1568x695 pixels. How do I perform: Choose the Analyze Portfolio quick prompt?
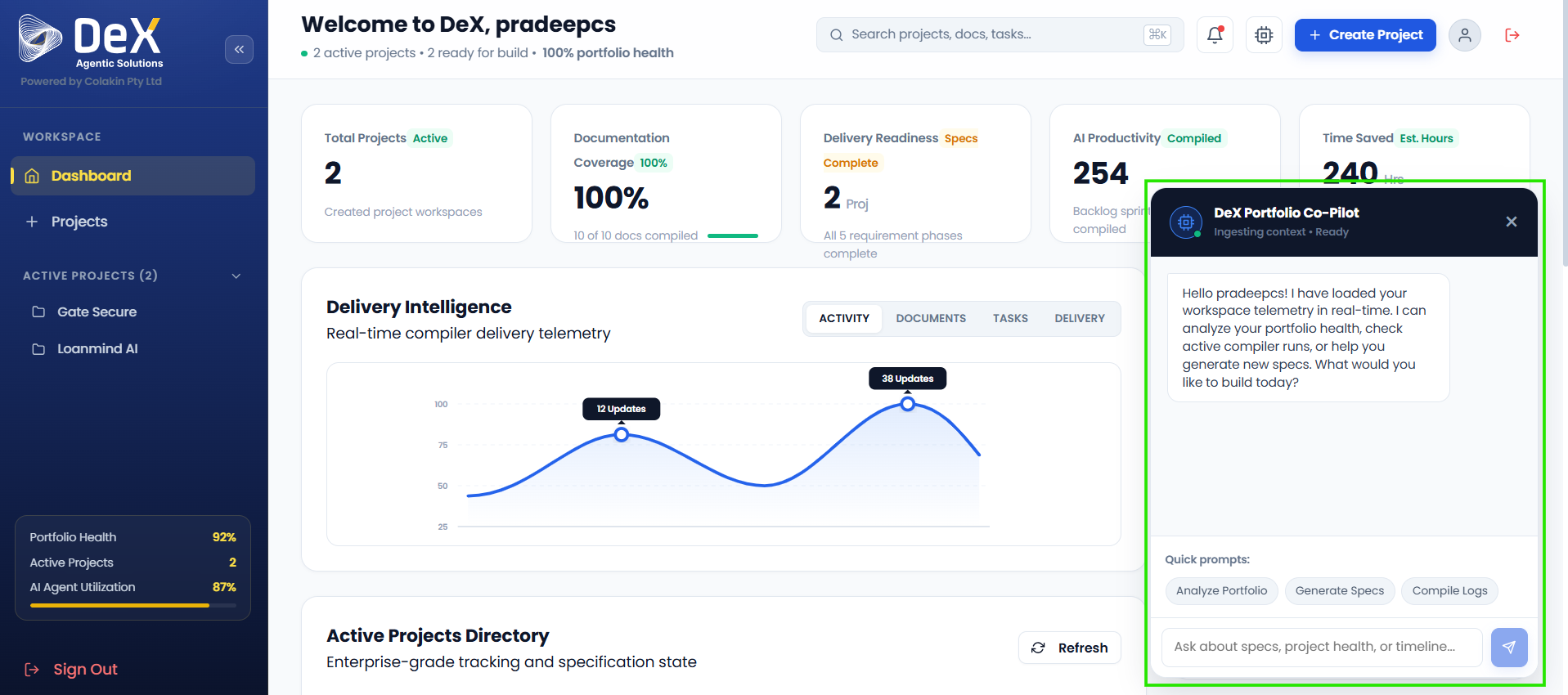[x=1221, y=590]
